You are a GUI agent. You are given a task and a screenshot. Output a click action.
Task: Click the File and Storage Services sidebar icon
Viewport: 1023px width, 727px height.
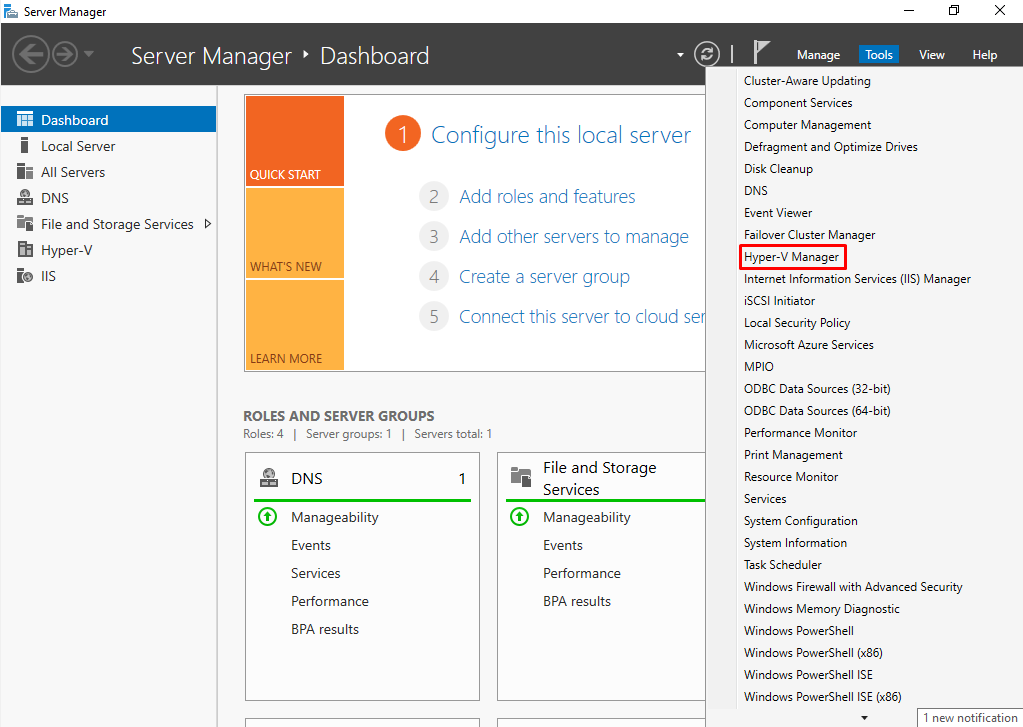click(25, 224)
